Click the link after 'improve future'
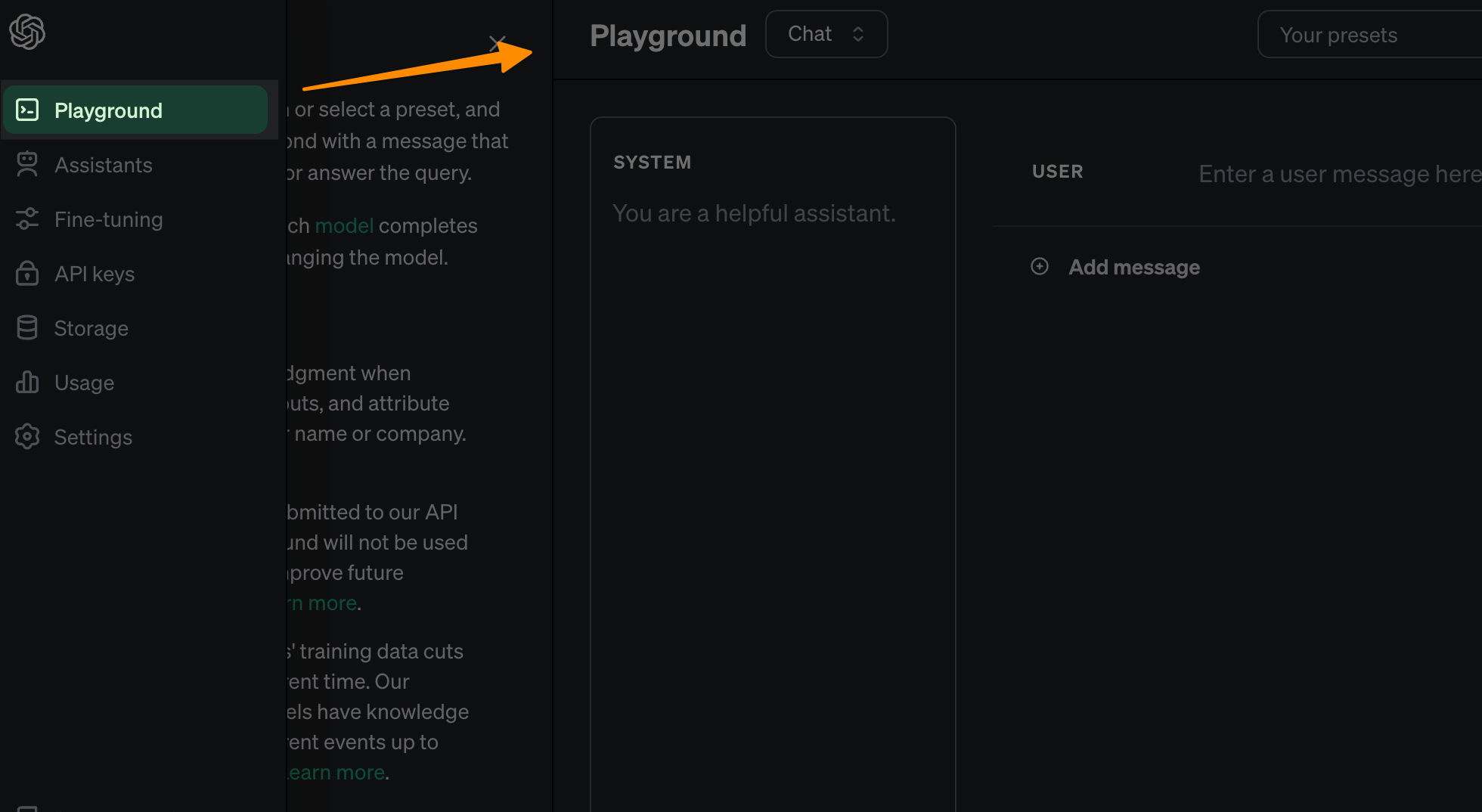 324,603
